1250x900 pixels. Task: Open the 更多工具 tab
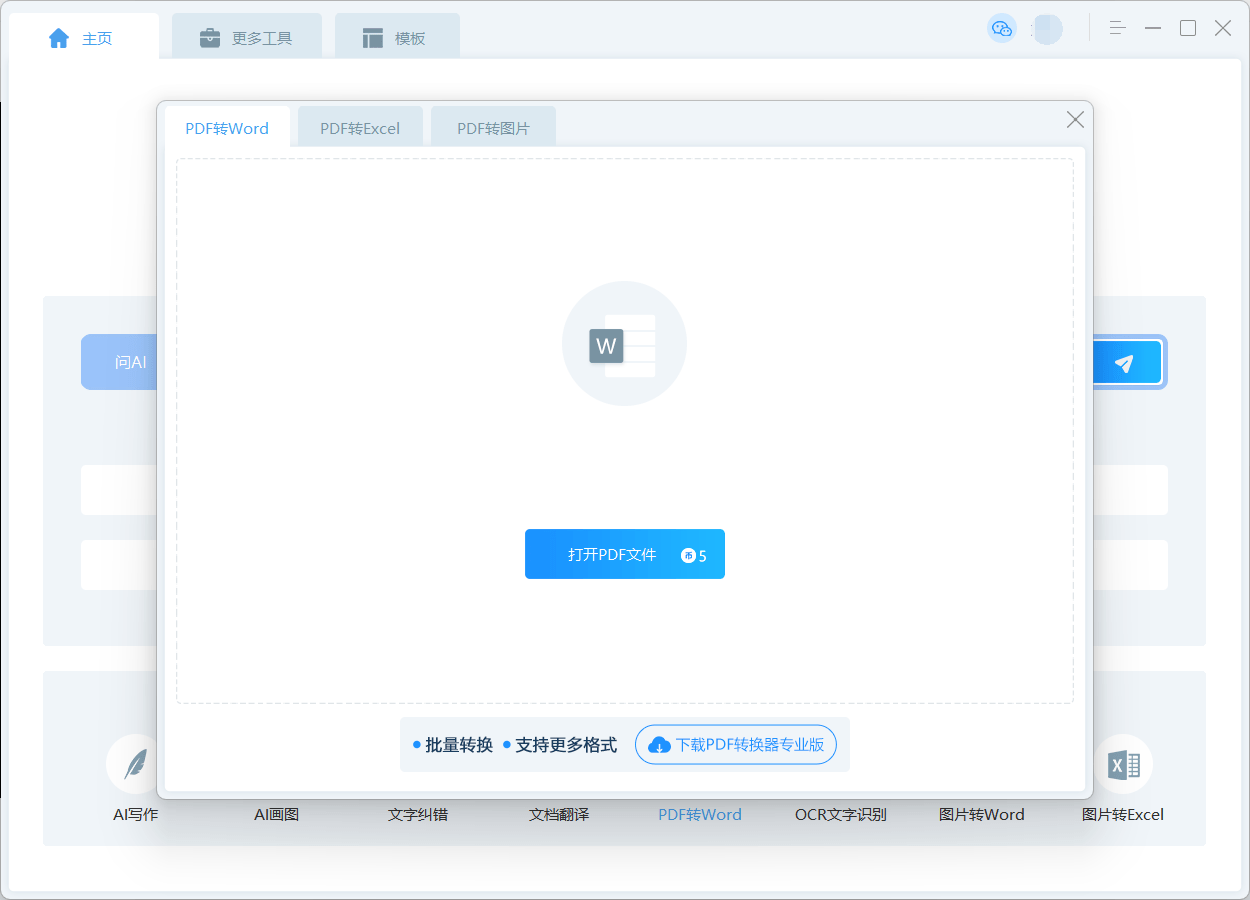pyautogui.click(x=246, y=36)
